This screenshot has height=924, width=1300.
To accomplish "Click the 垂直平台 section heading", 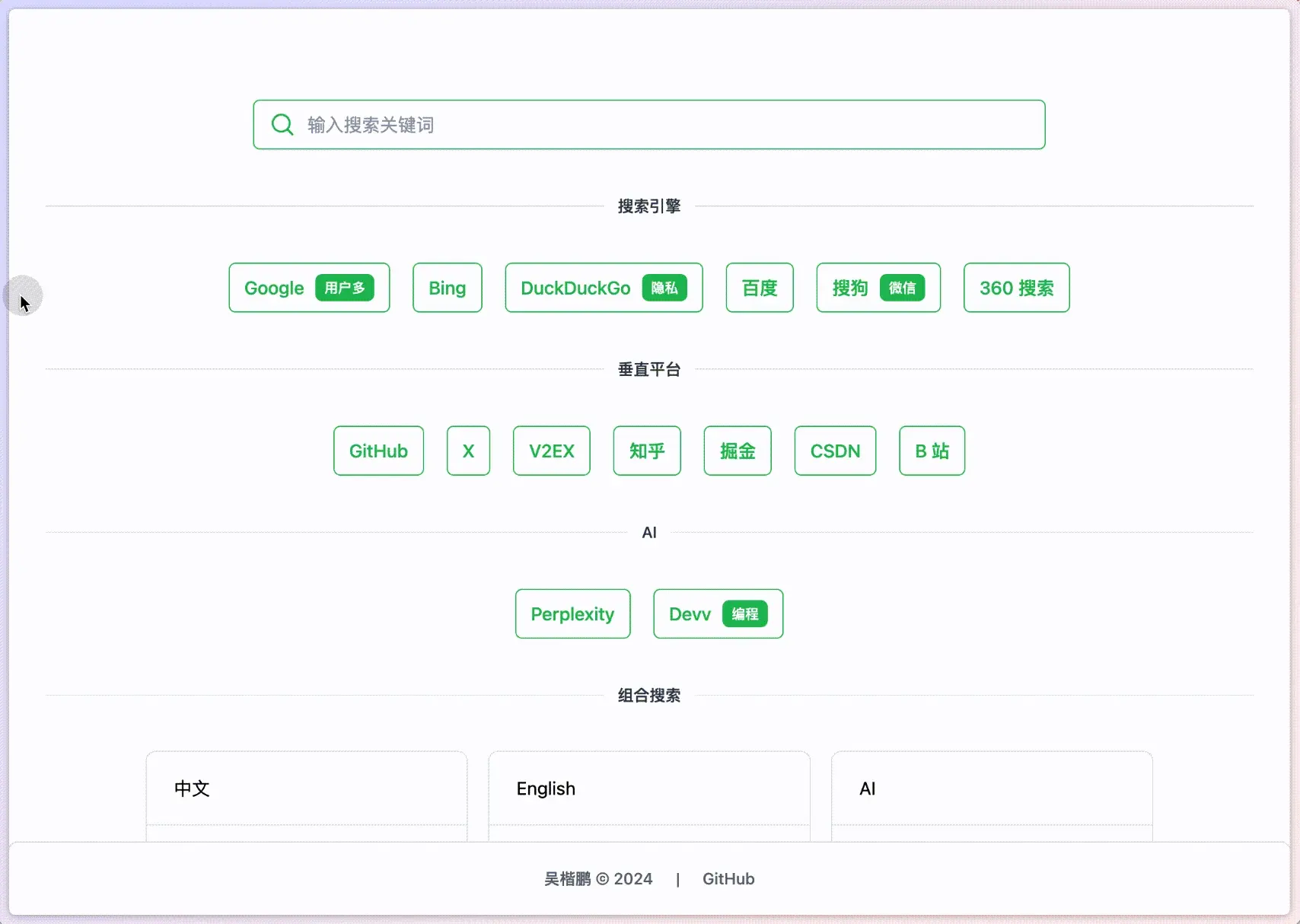I will (x=649, y=369).
